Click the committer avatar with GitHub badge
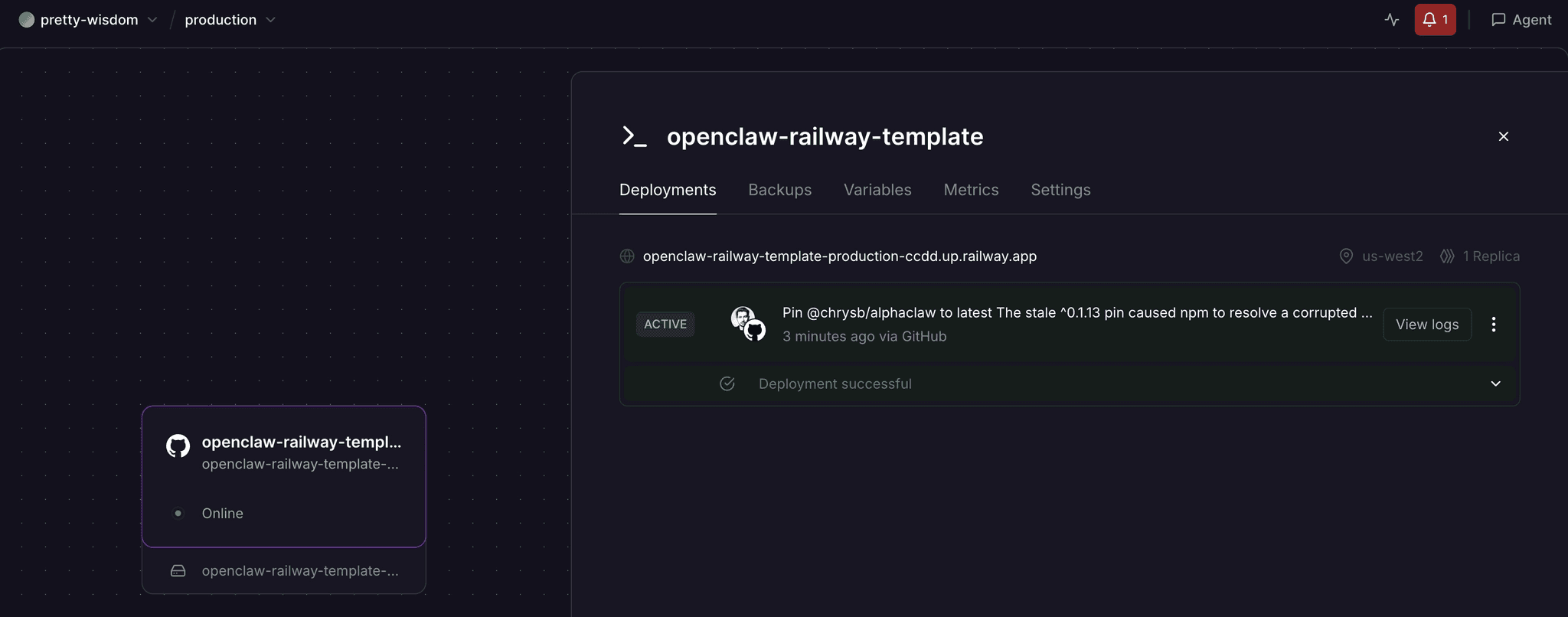Screen dimensions: 1568x617 point(748,324)
